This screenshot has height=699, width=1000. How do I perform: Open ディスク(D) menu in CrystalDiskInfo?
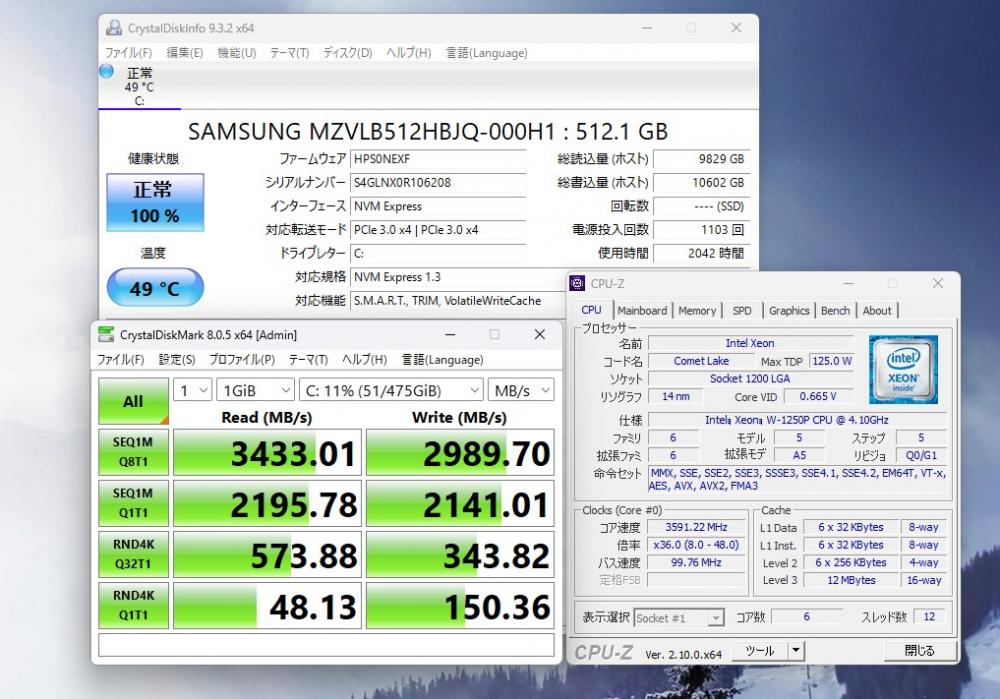[348, 53]
